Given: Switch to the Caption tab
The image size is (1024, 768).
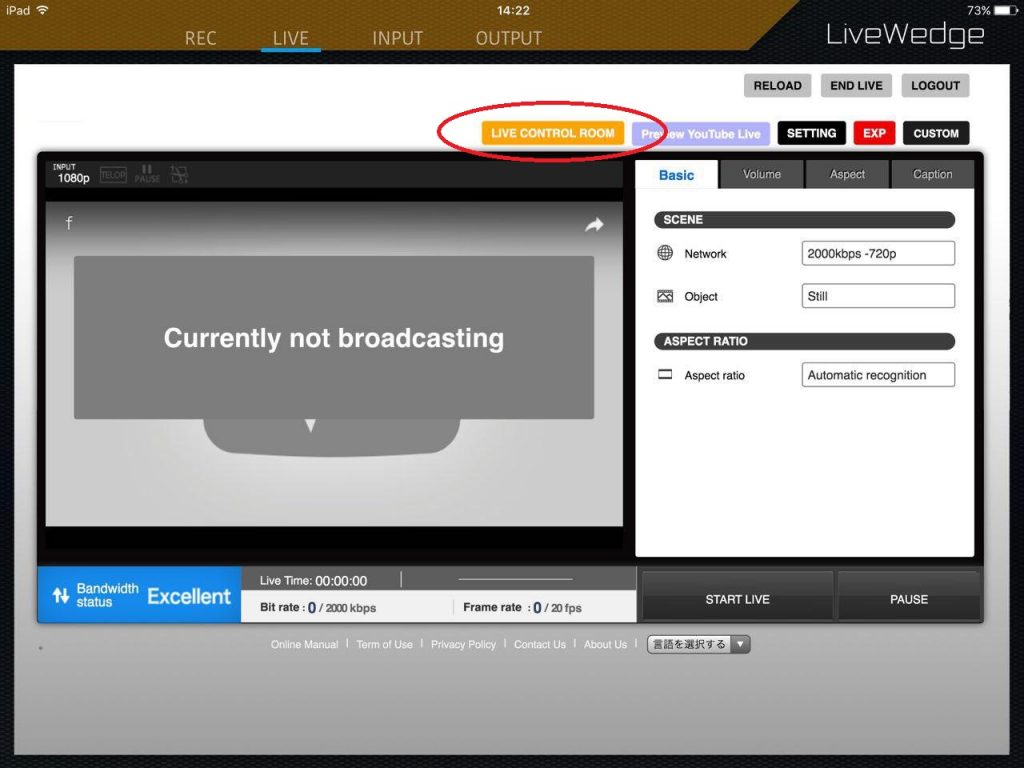Looking at the screenshot, I should coord(933,174).
